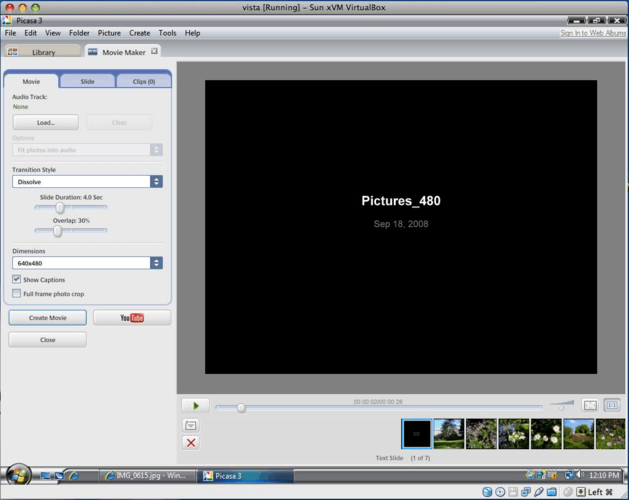Enable Full frame photo crop
The height and width of the screenshot is (500, 629).
coord(17,294)
